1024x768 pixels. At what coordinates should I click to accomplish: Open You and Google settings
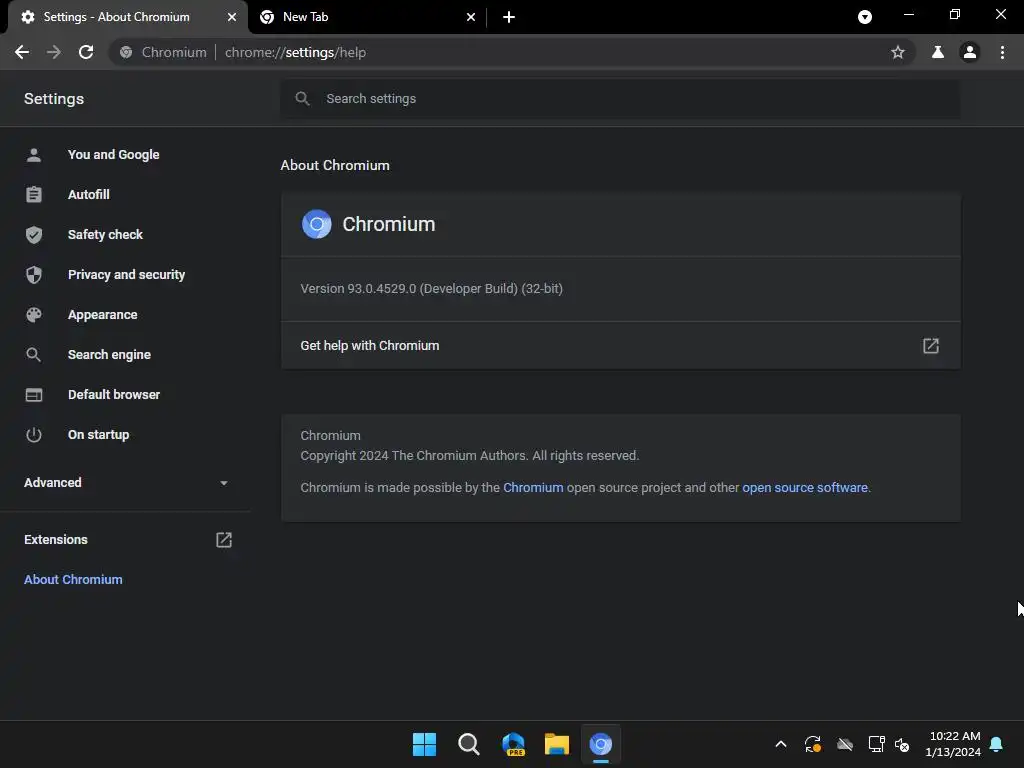114,155
